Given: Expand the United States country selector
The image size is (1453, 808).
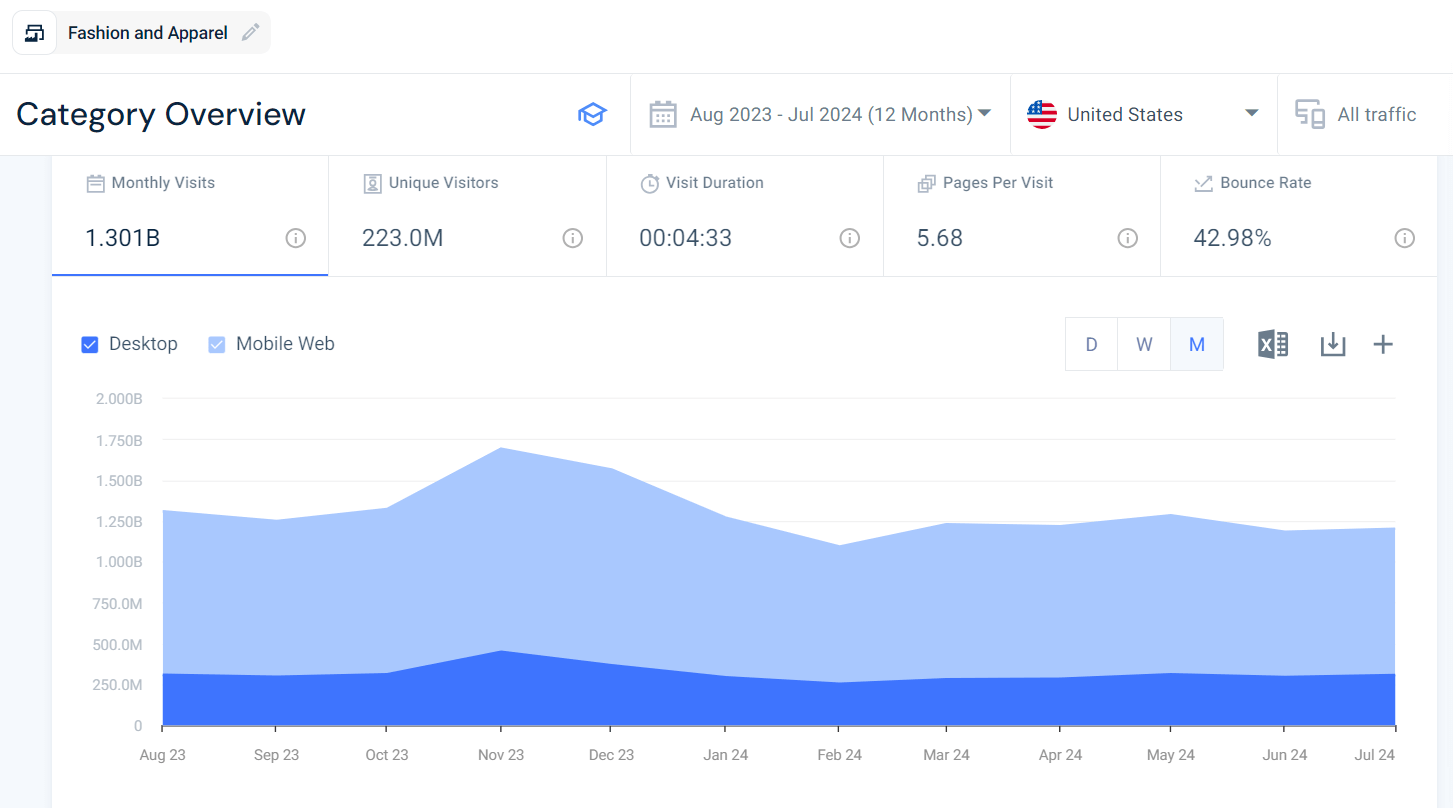Looking at the screenshot, I should pos(1143,115).
